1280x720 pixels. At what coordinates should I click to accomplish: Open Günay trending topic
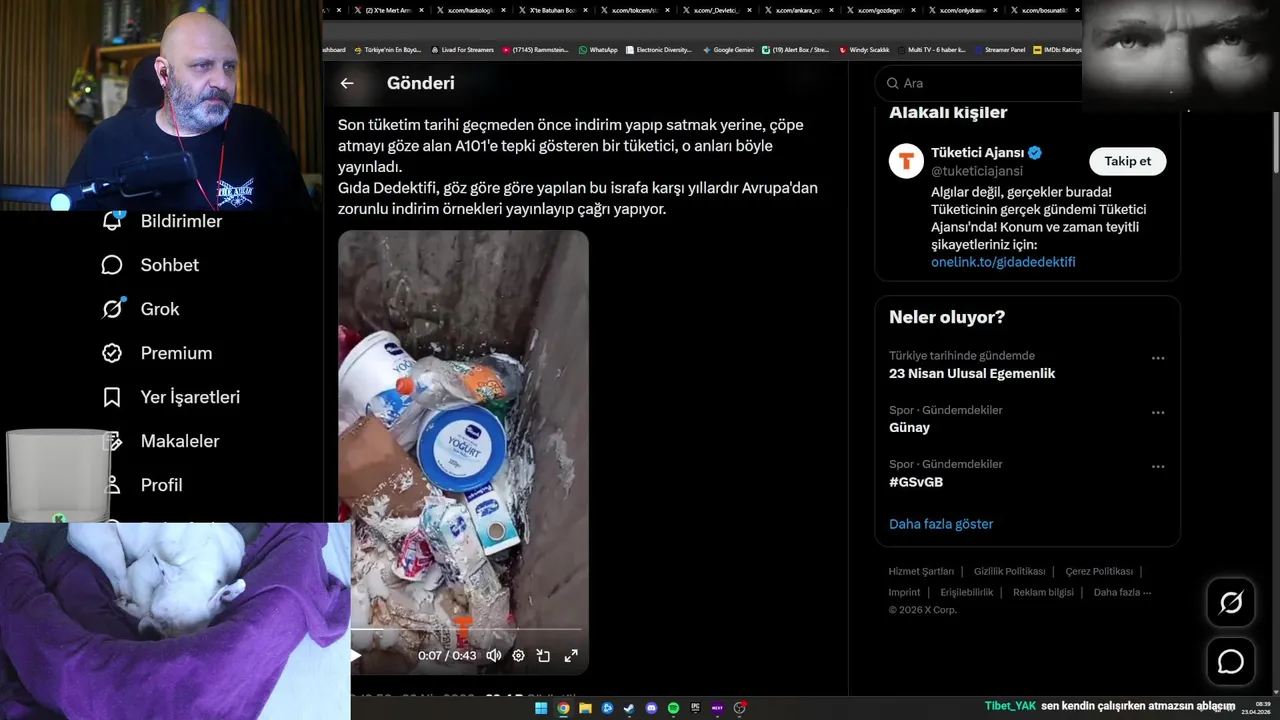(909, 427)
